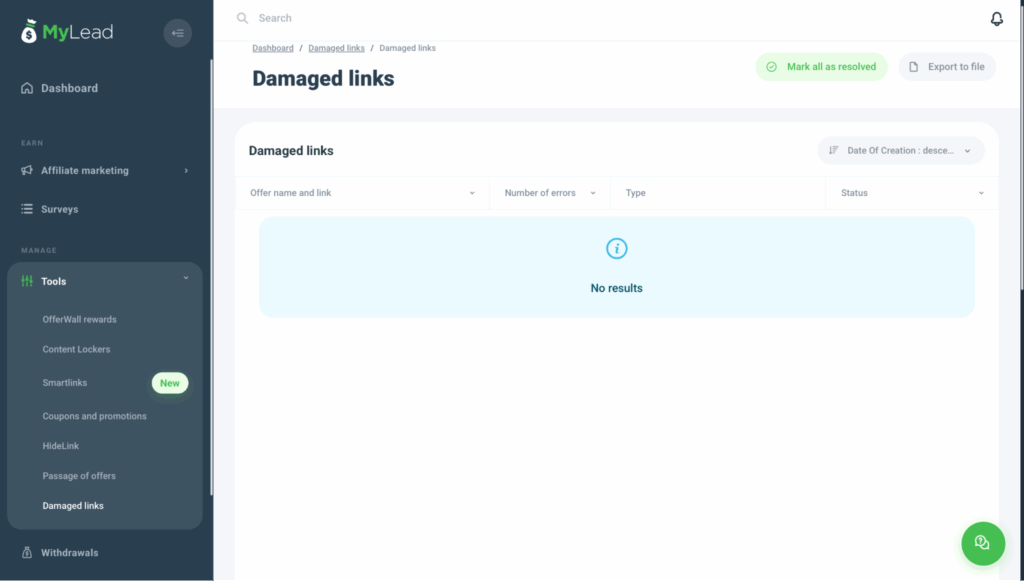The height and width of the screenshot is (581, 1024).
Task: Open the green chat support bubble
Action: click(x=982, y=542)
